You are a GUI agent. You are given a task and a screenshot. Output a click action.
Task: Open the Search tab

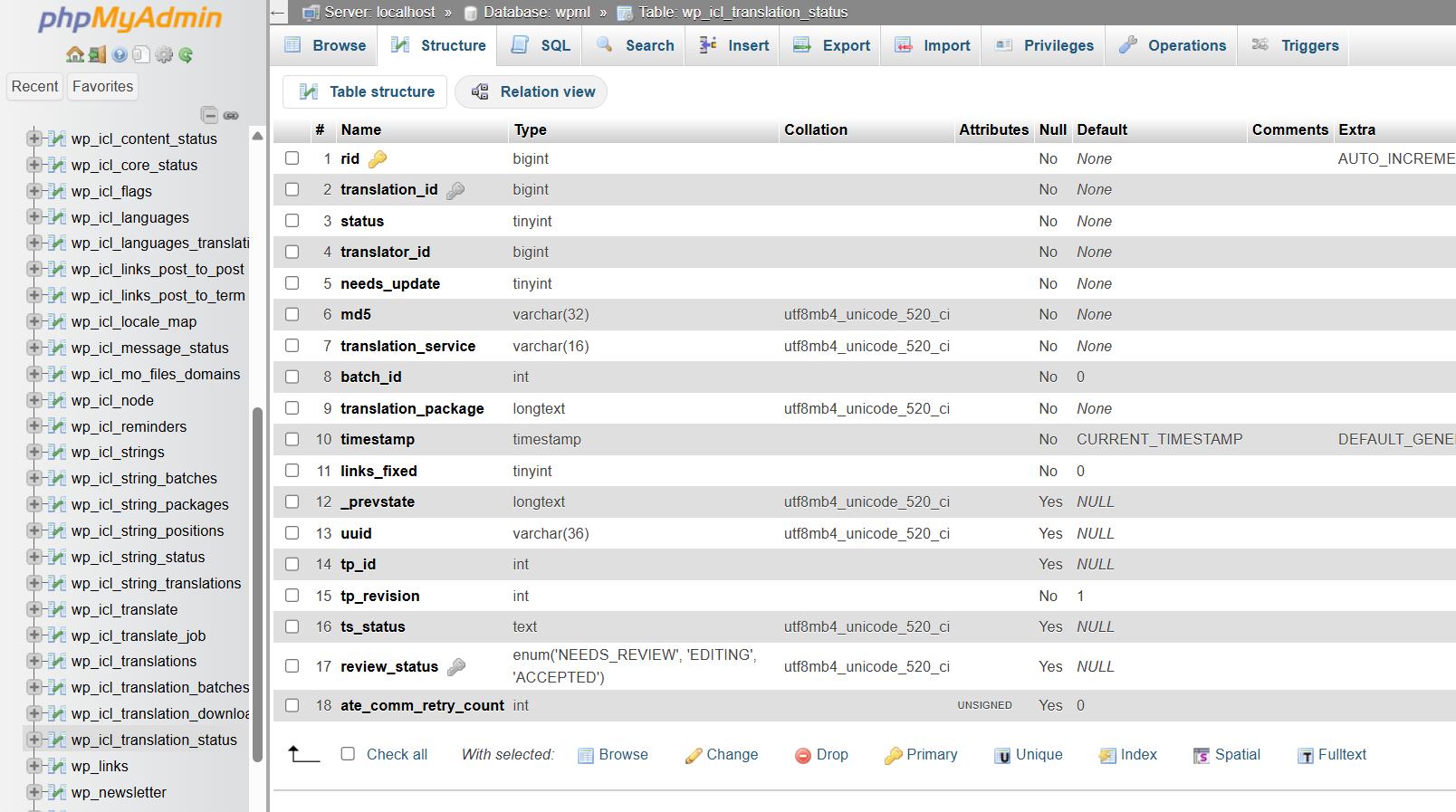635,45
